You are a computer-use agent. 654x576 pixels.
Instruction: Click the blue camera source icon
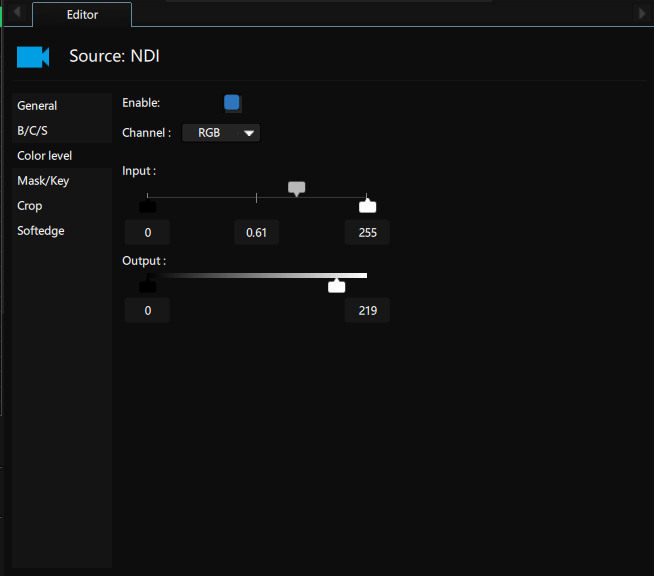coord(33,56)
